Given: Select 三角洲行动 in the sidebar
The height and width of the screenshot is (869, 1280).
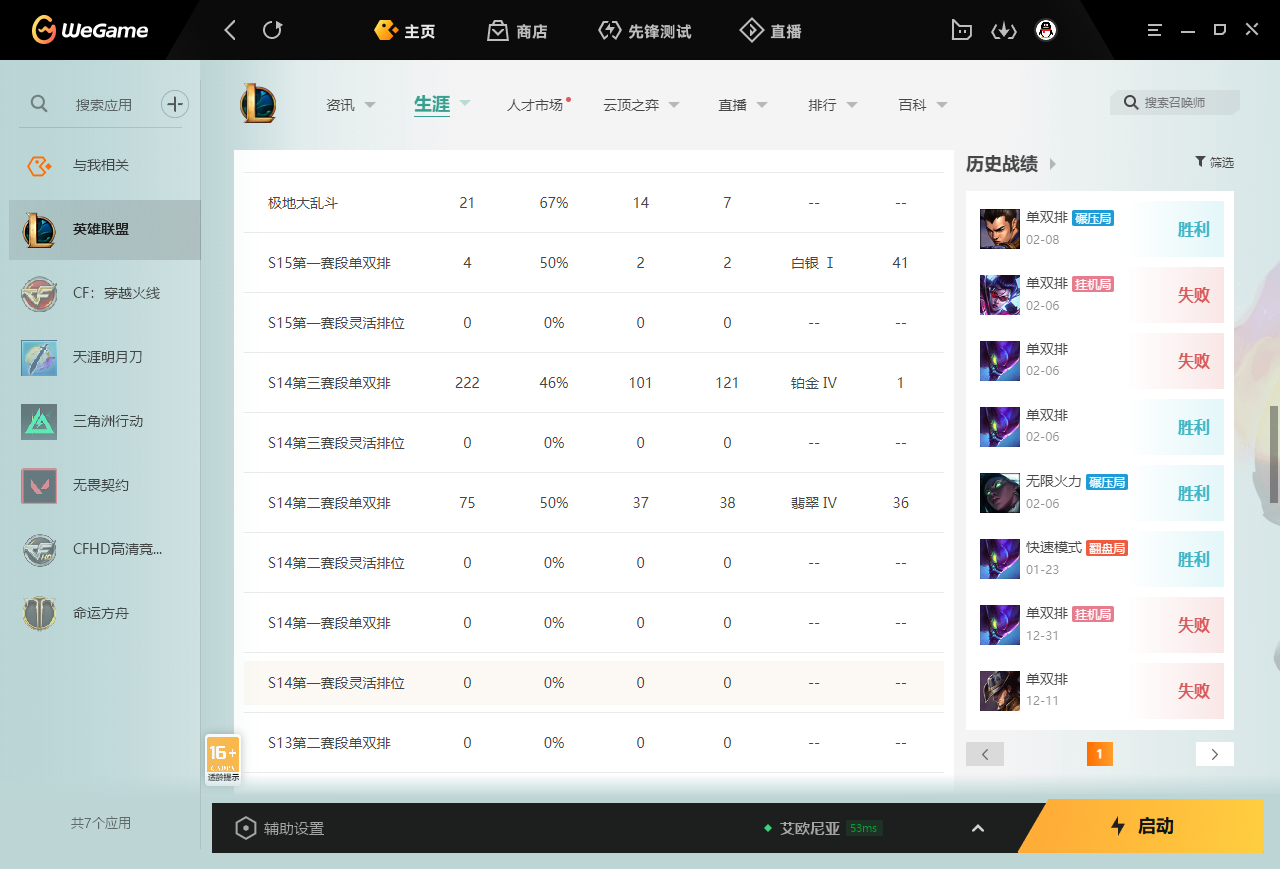Looking at the screenshot, I should [x=105, y=421].
